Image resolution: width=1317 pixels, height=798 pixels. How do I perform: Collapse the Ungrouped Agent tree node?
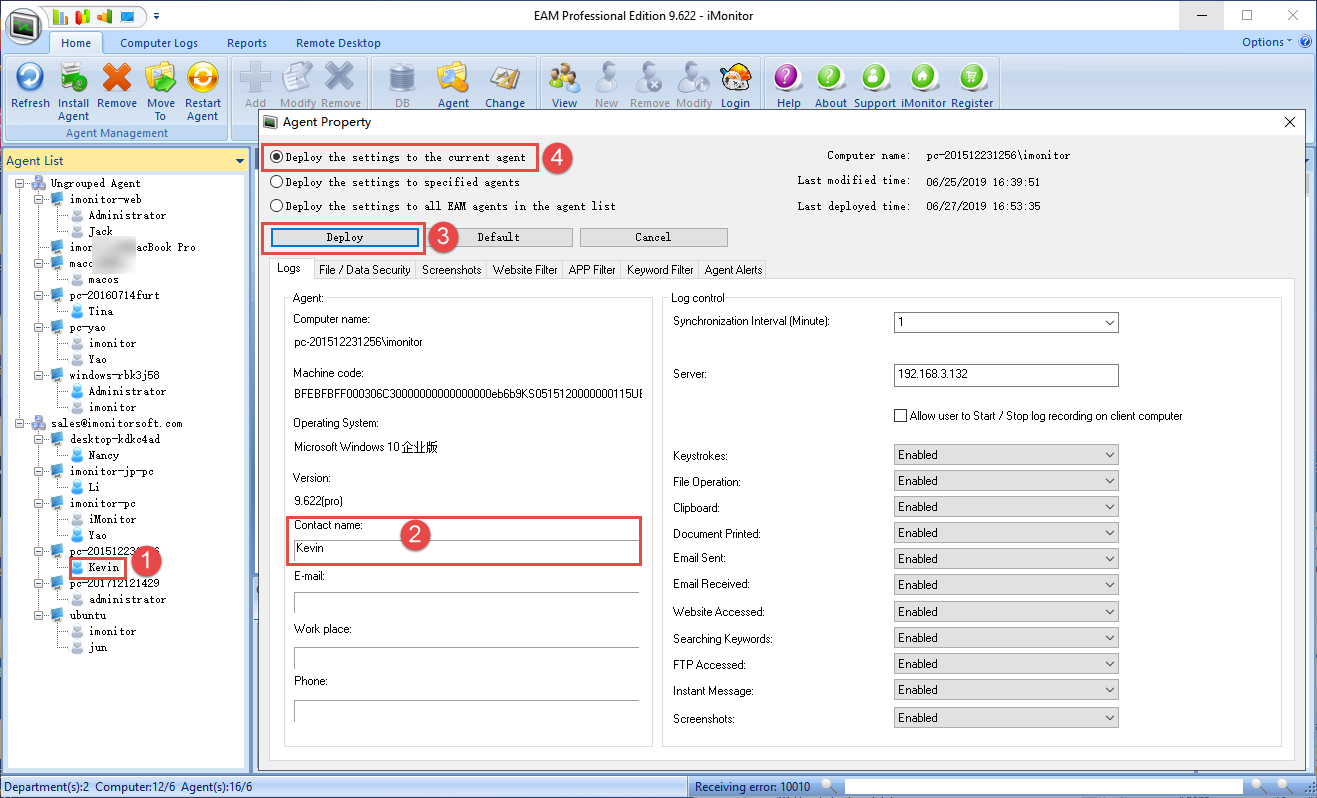(21, 183)
